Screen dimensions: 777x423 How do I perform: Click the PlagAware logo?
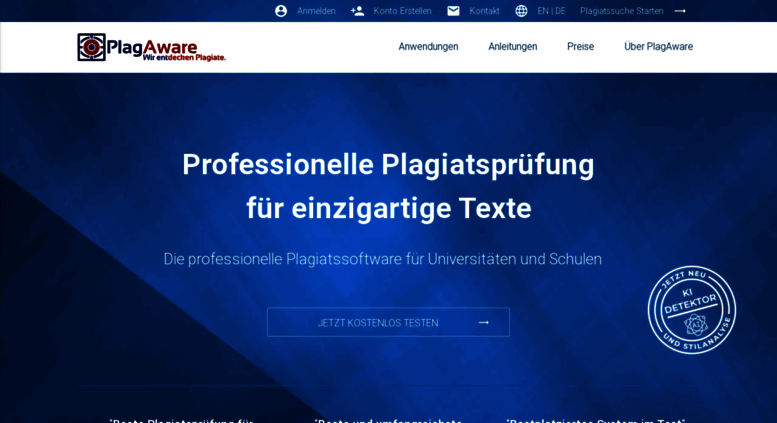click(x=151, y=48)
